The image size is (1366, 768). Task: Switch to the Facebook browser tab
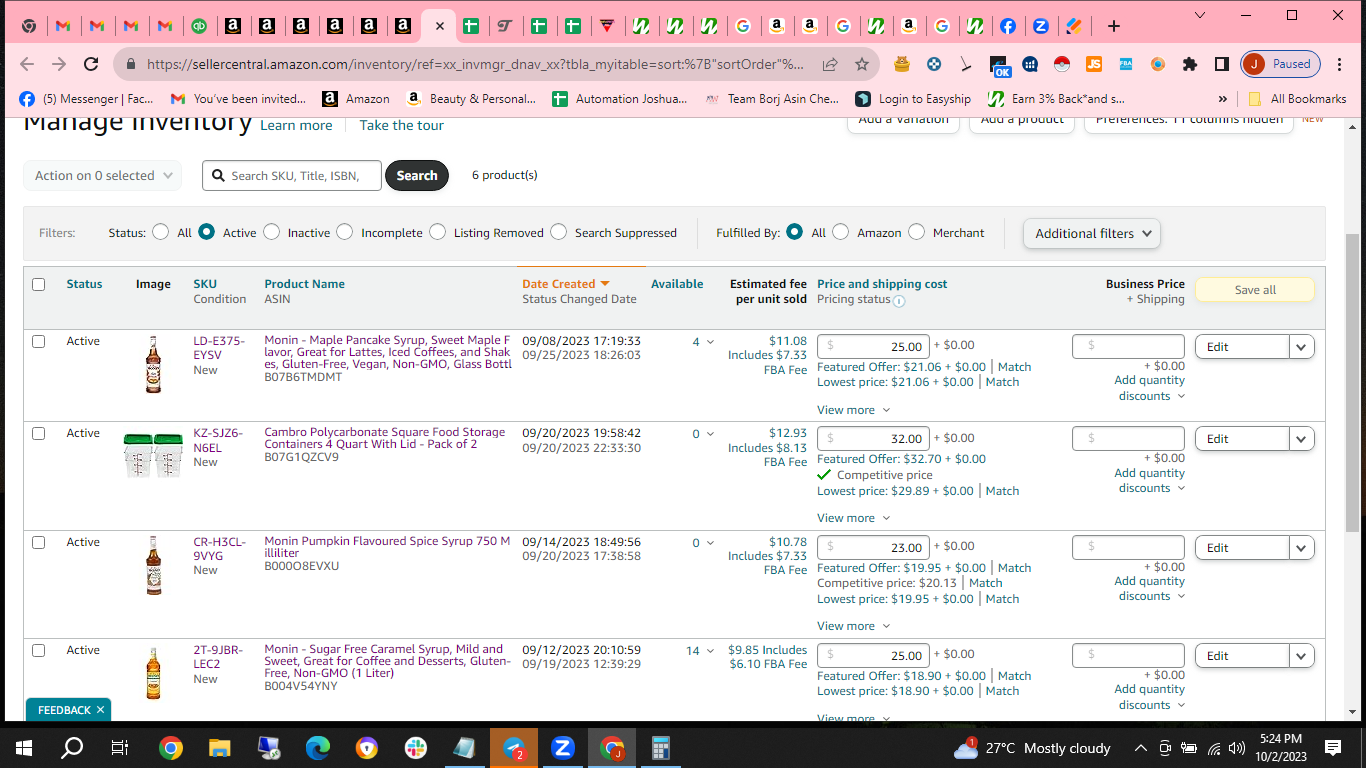(1007, 26)
